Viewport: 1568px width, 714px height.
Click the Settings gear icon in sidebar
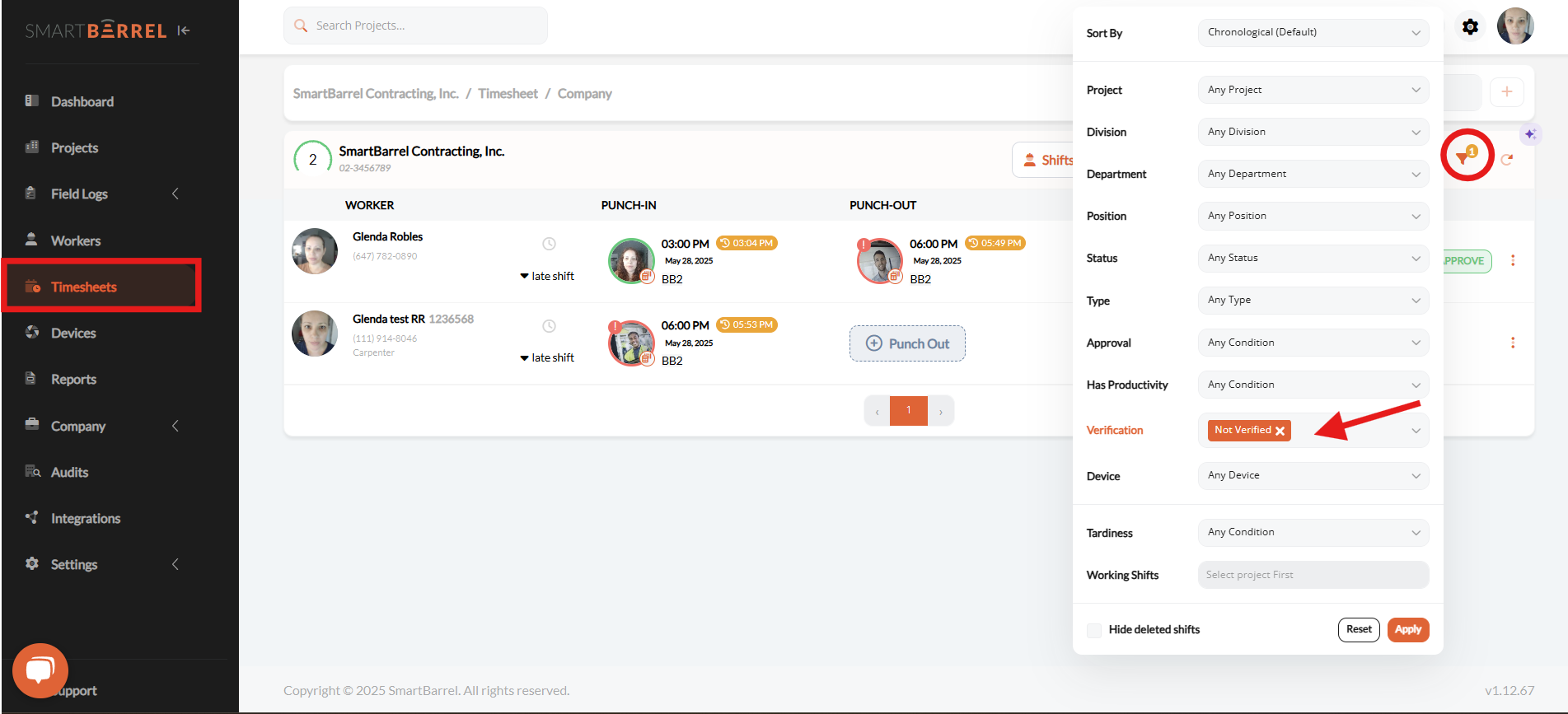click(31, 563)
